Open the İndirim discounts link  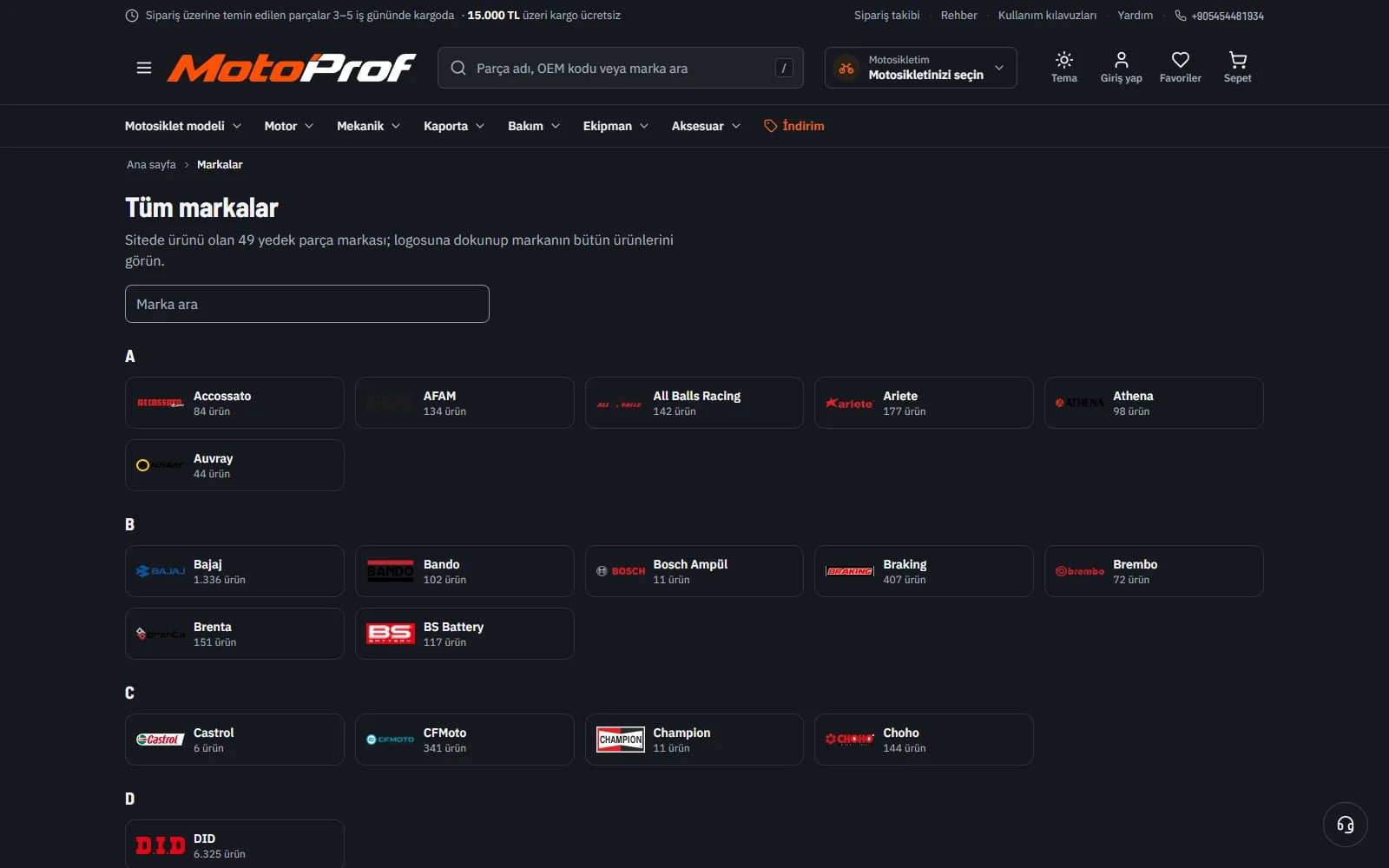click(x=794, y=126)
